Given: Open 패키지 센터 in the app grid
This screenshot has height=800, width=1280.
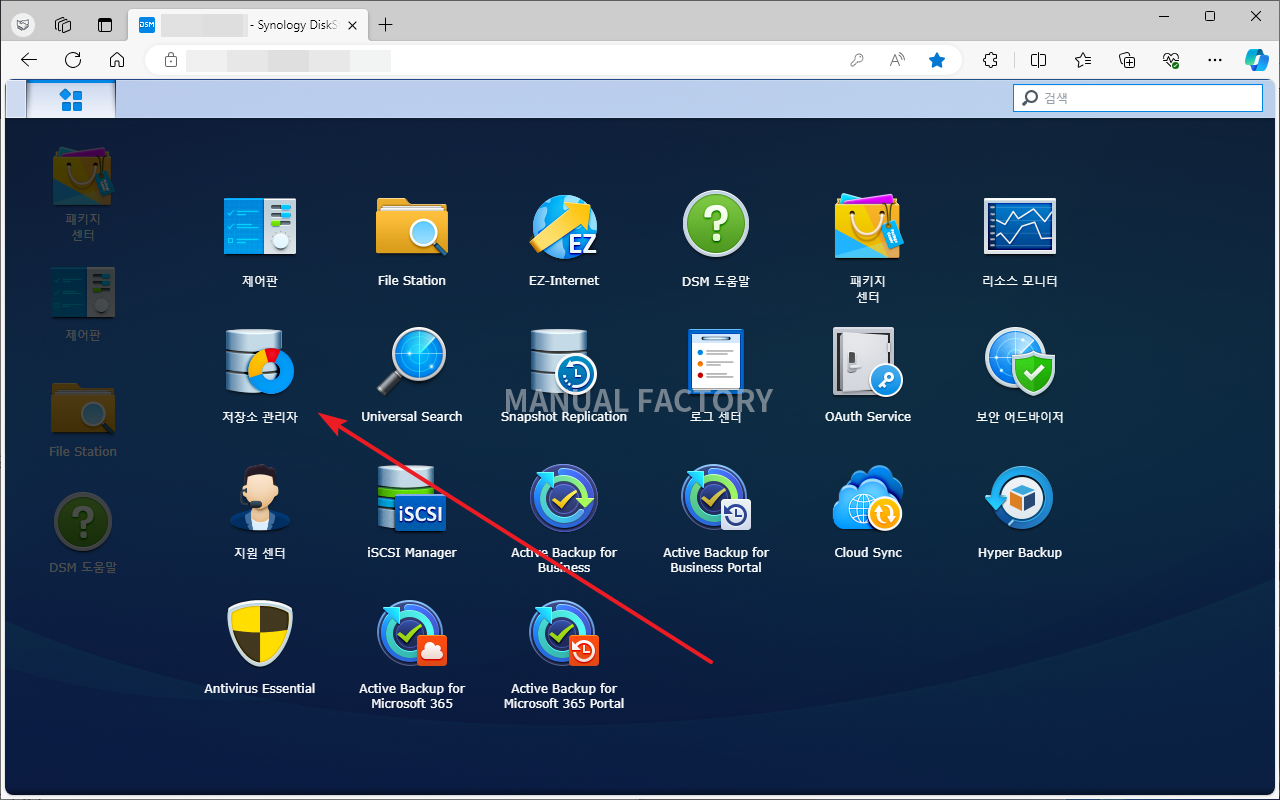Looking at the screenshot, I should coord(868,226).
